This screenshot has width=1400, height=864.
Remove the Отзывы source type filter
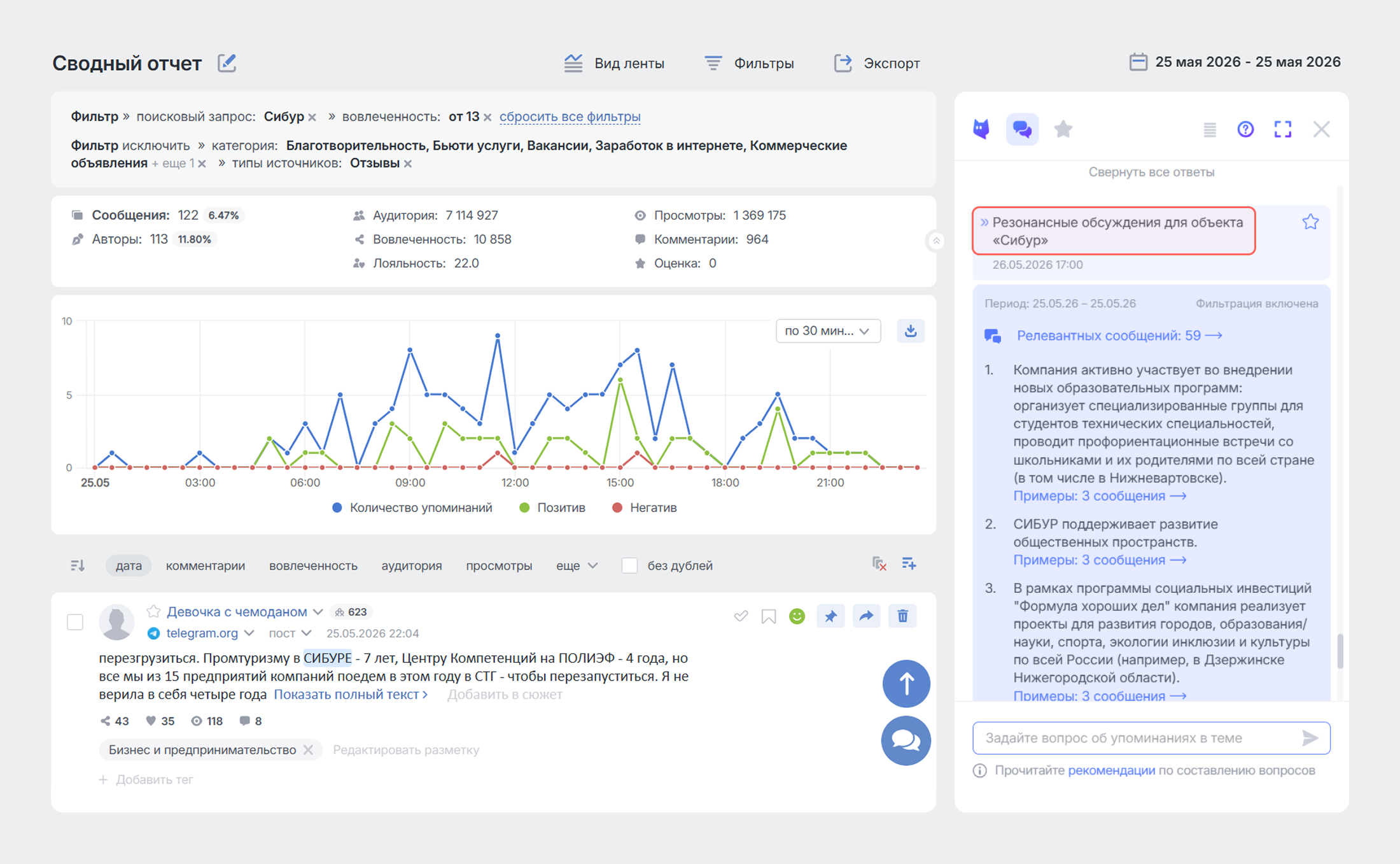(x=408, y=164)
